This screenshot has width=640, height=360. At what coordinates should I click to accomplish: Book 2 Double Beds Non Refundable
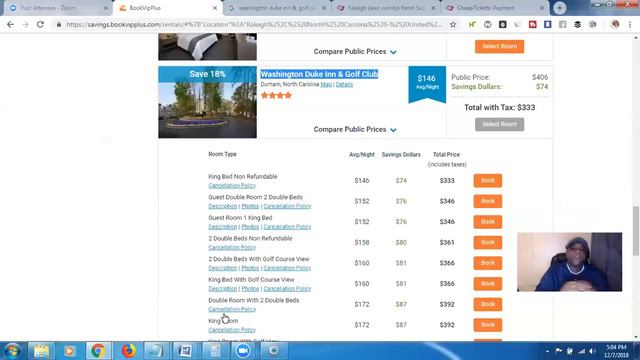click(488, 242)
